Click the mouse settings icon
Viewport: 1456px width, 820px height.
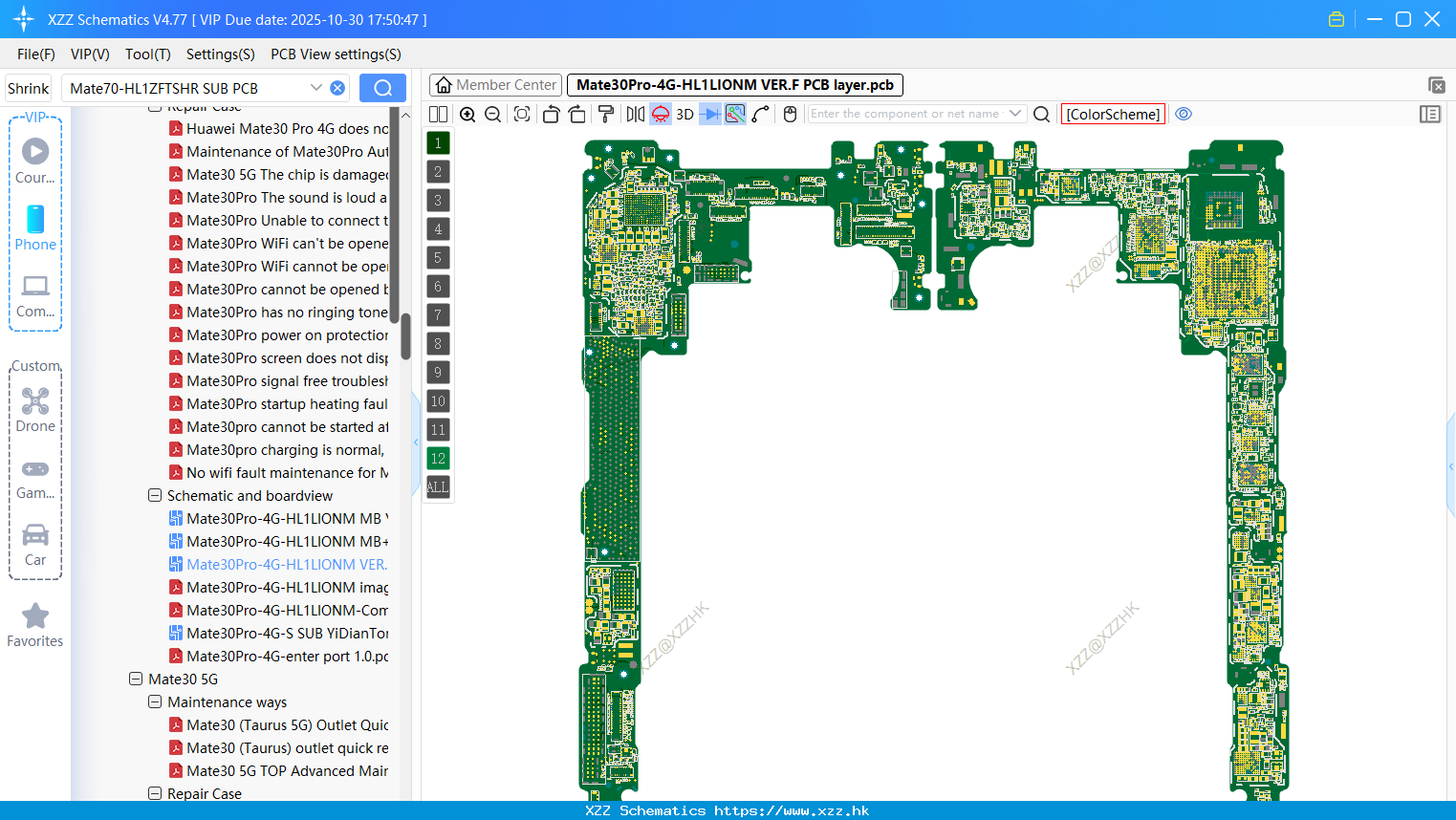pyautogui.click(x=790, y=114)
